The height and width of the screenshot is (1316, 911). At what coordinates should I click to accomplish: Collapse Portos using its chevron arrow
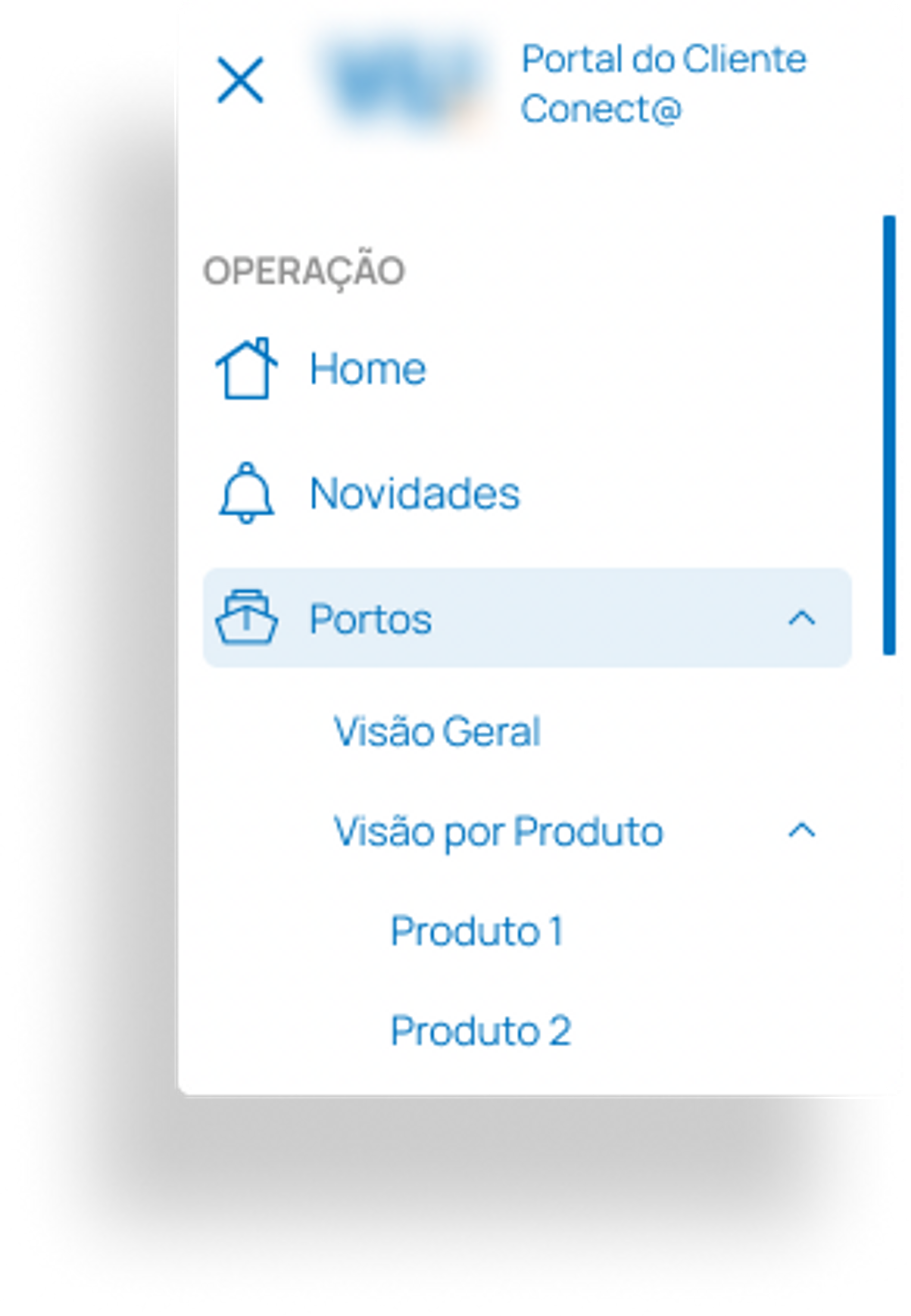point(802,618)
